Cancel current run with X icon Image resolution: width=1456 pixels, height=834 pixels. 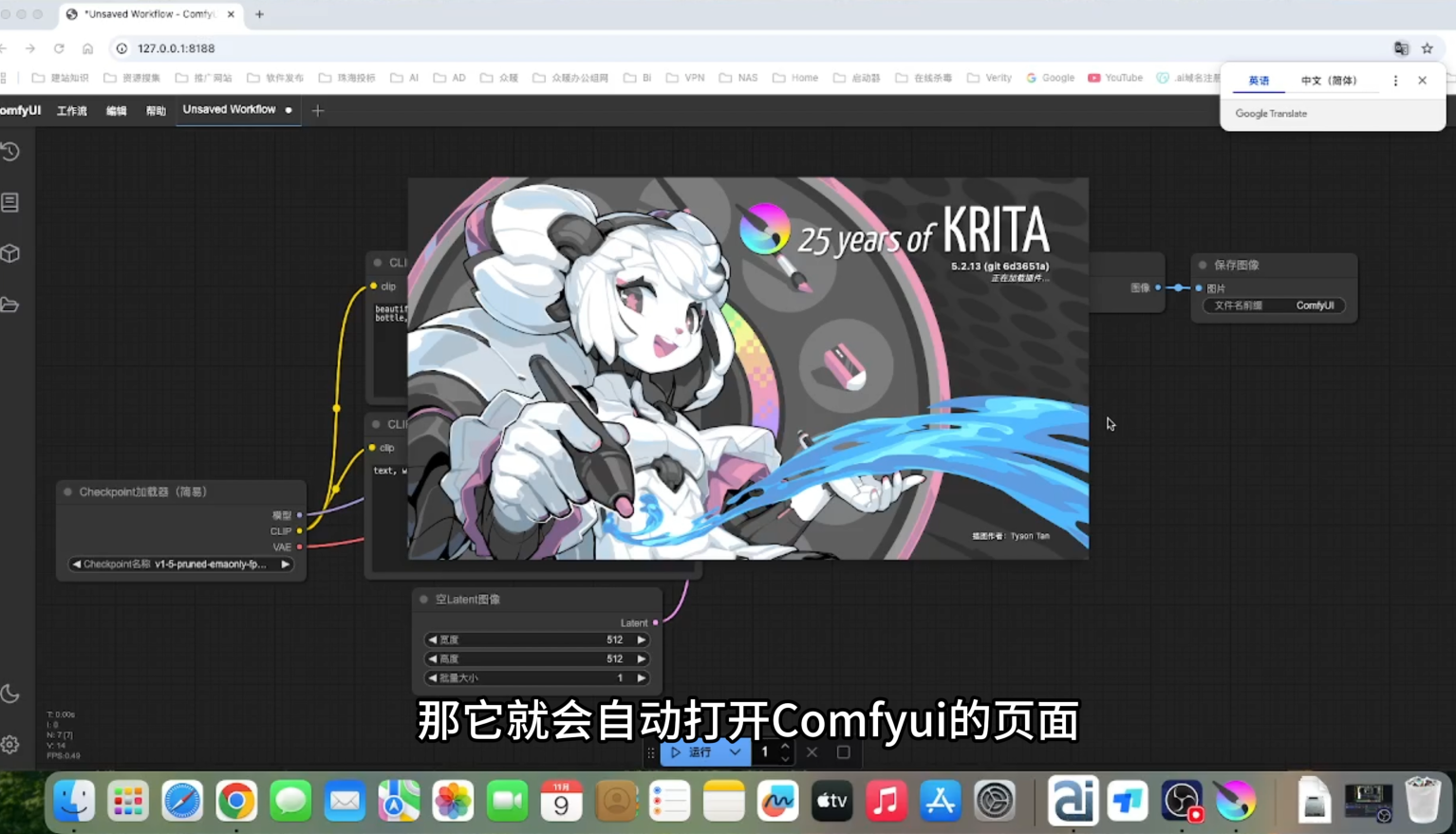(x=812, y=752)
